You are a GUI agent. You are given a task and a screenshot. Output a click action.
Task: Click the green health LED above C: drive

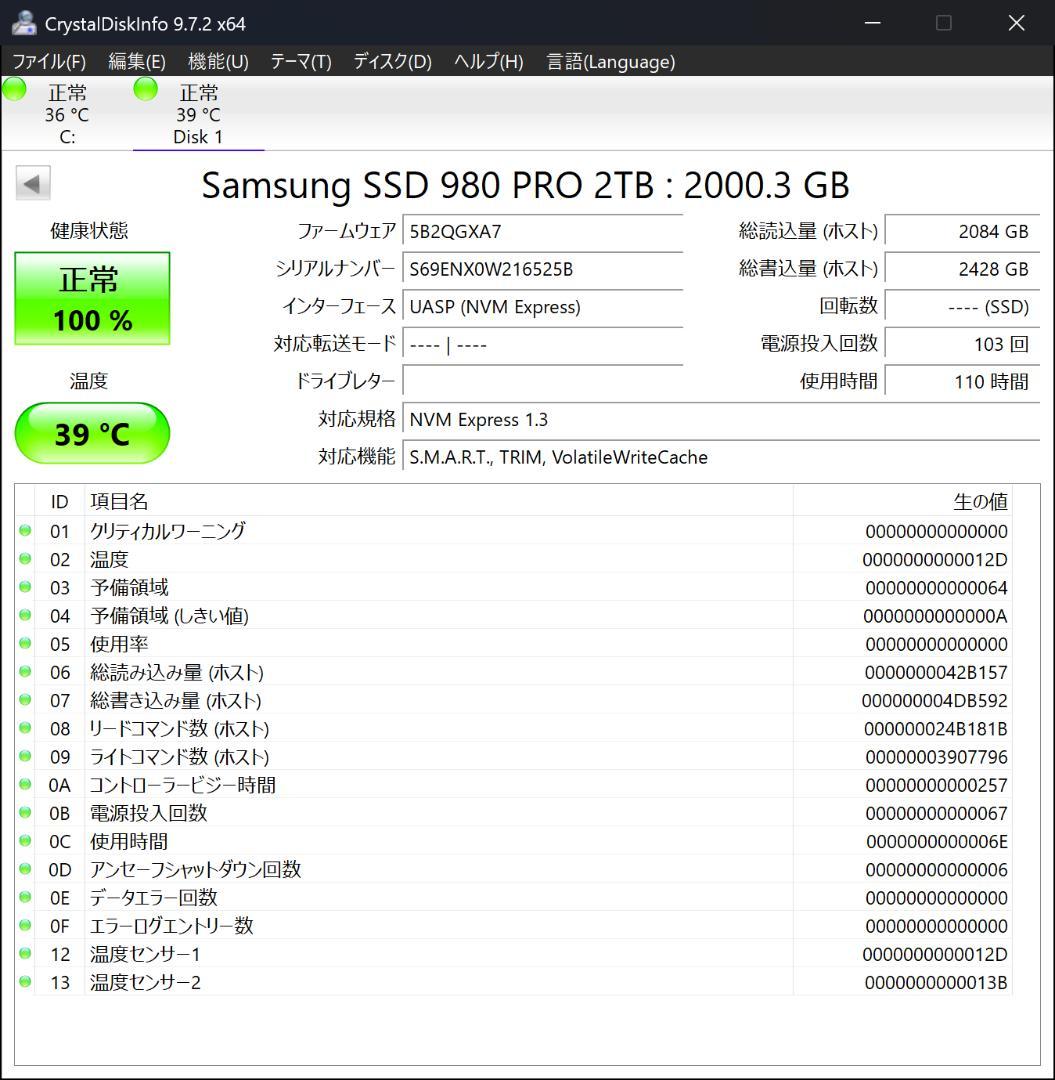(14, 89)
